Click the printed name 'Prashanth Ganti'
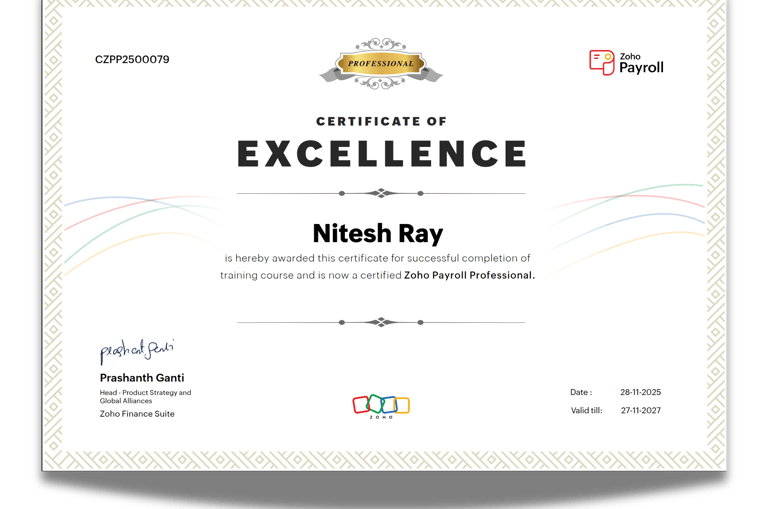This screenshot has height=509, width=768. coord(142,378)
